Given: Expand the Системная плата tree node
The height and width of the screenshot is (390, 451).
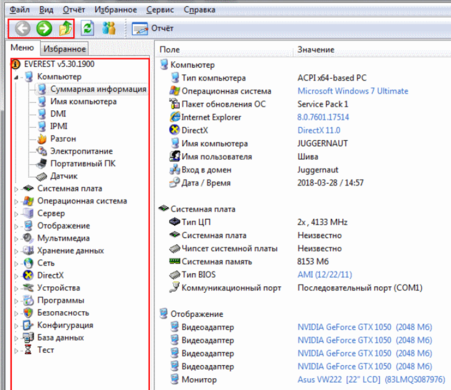Looking at the screenshot, I should click(x=16, y=189).
